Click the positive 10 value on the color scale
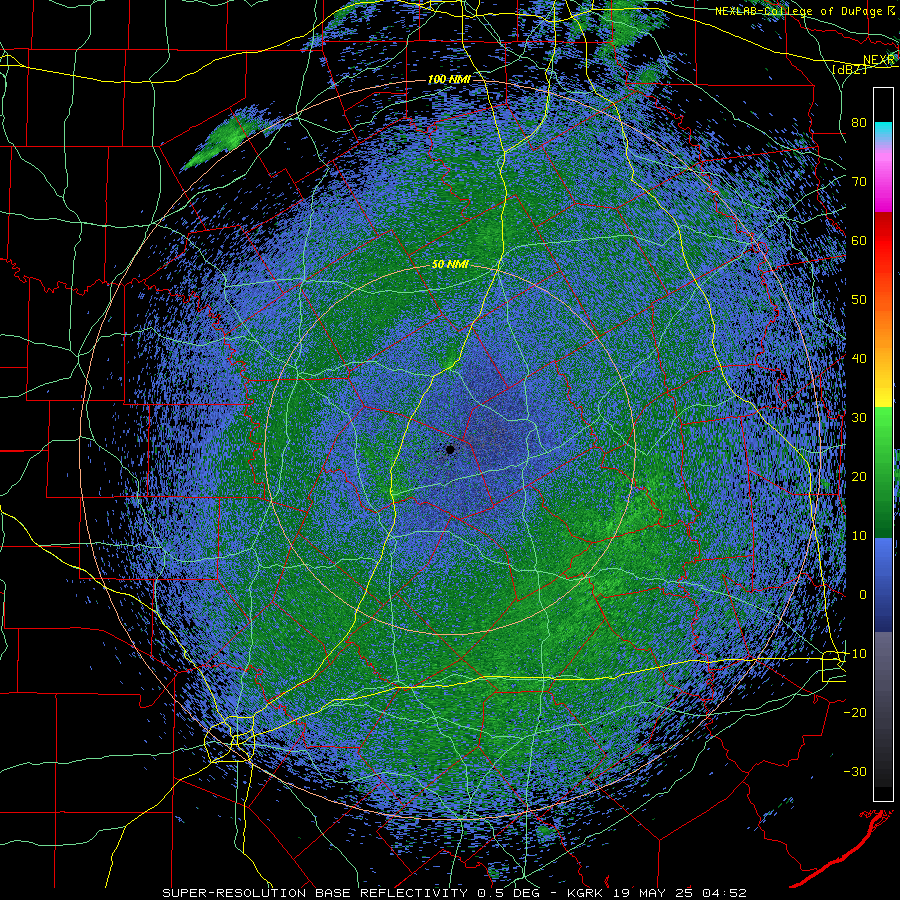900x900 pixels. (x=859, y=536)
